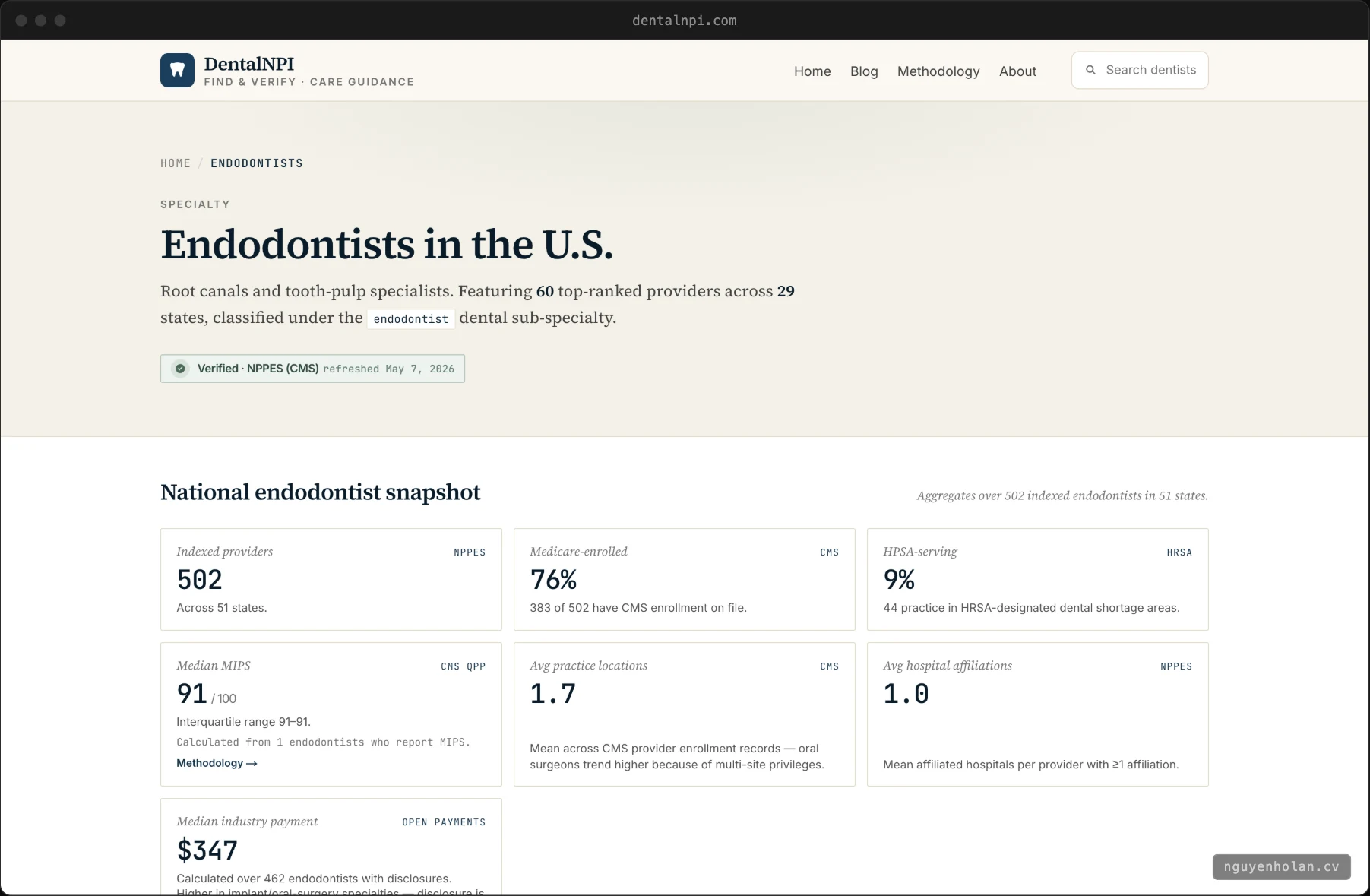
Task: Click the 76% Medicare-enrolled value
Action: click(x=553, y=580)
